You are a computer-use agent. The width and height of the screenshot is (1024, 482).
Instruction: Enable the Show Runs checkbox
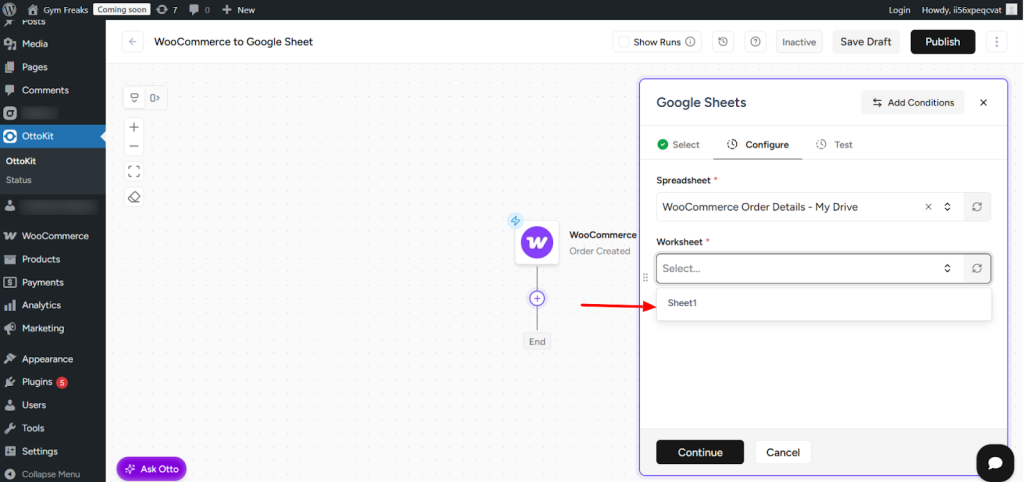(624, 42)
